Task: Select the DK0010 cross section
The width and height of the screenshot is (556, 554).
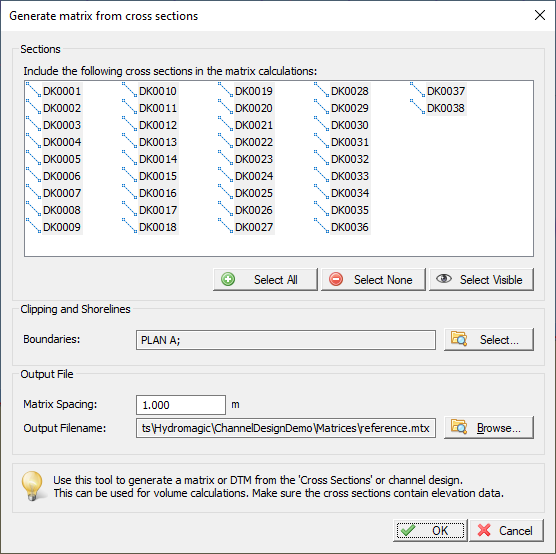Action: coord(158,91)
